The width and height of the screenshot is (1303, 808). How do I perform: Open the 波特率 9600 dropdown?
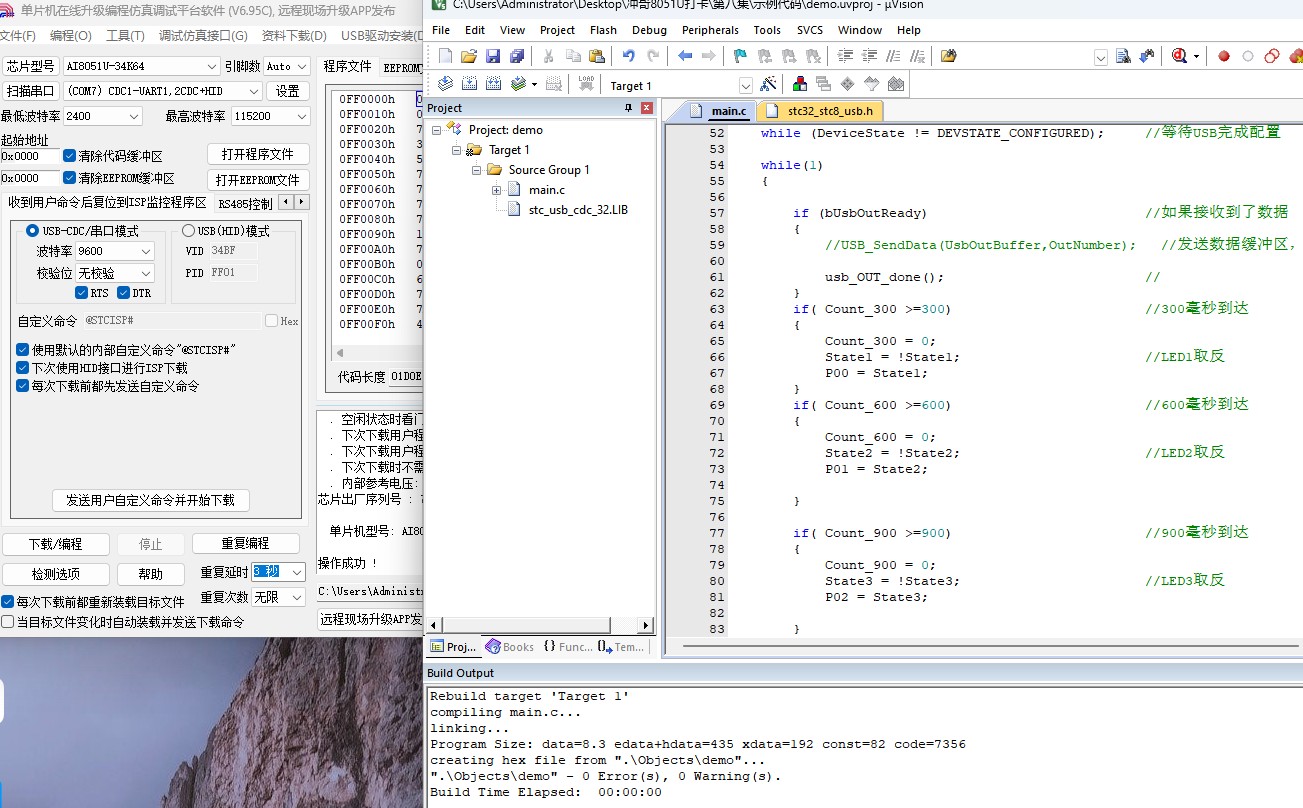tap(115, 252)
